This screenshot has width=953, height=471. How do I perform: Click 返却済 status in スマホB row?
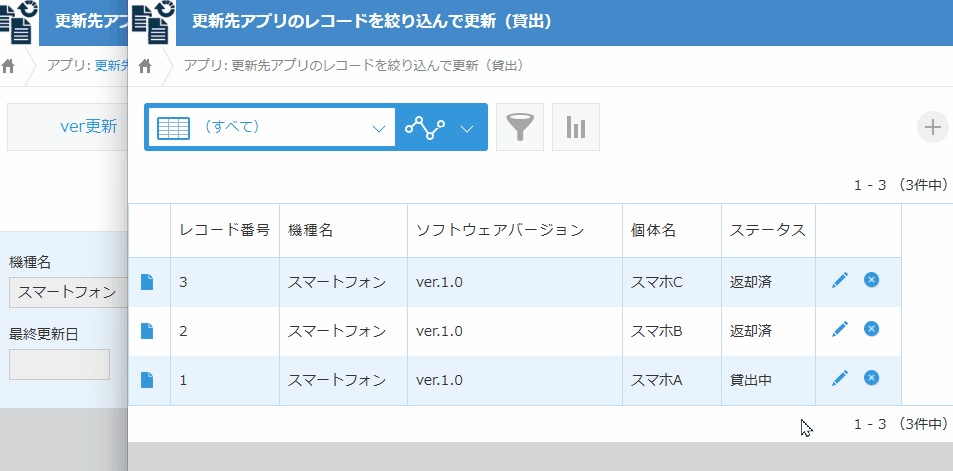768,331
